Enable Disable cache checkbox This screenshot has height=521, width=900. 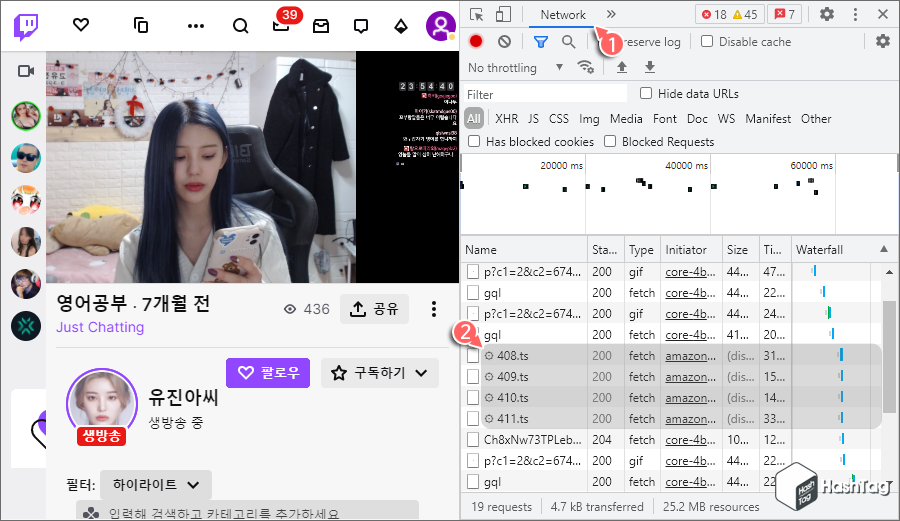[707, 41]
